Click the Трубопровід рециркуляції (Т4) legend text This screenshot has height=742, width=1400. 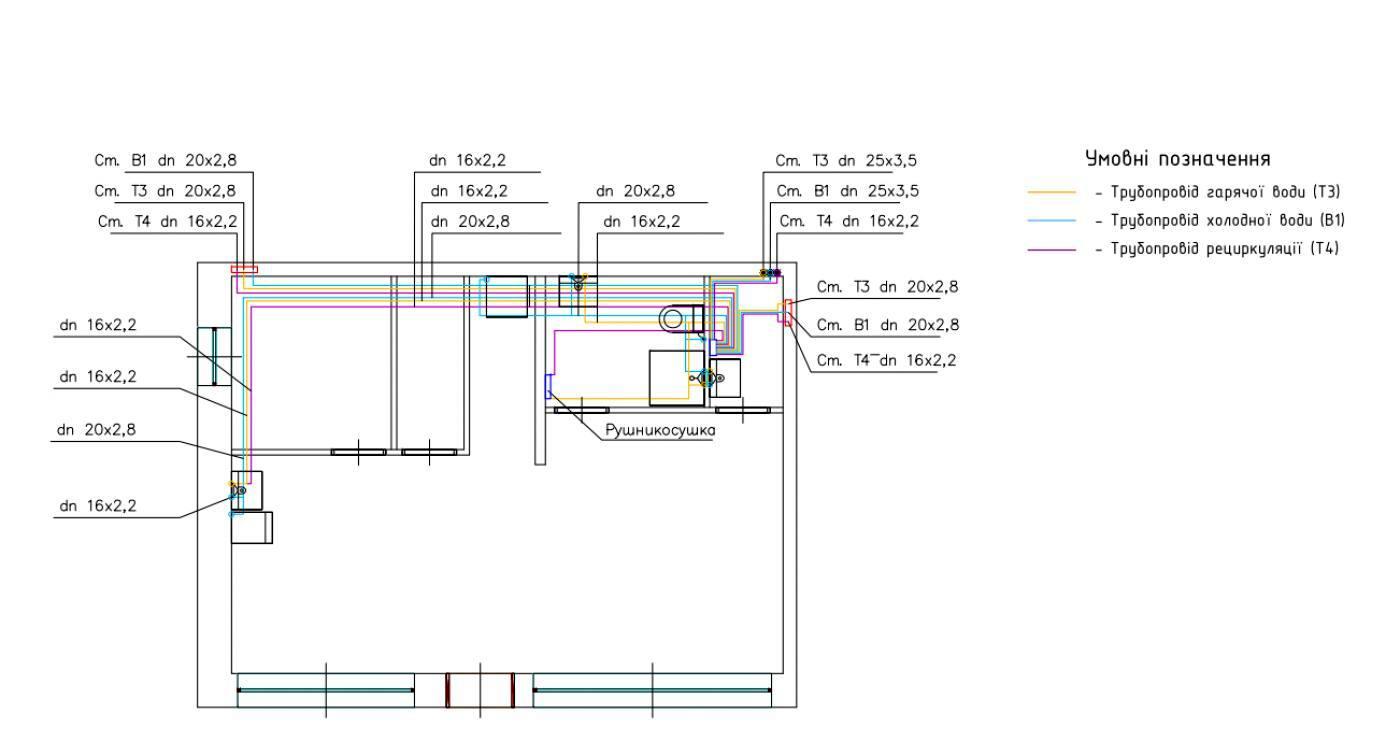coord(1217,249)
